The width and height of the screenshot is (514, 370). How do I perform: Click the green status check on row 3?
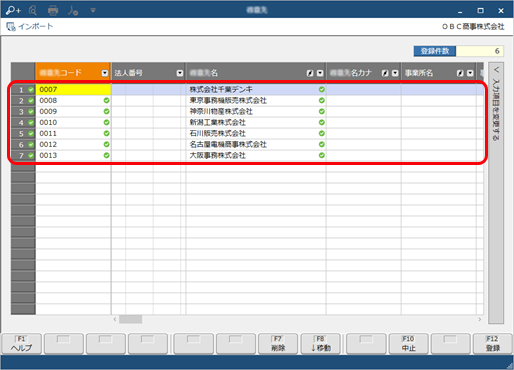pyautogui.click(x=31, y=112)
